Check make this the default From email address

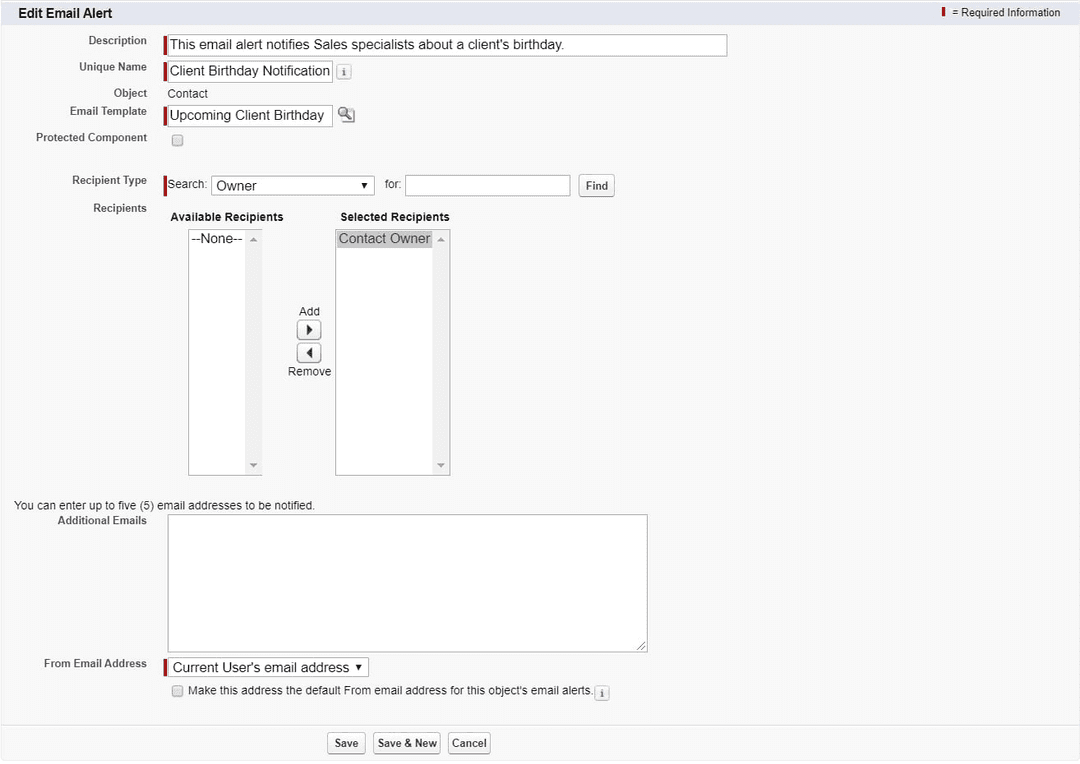[177, 691]
